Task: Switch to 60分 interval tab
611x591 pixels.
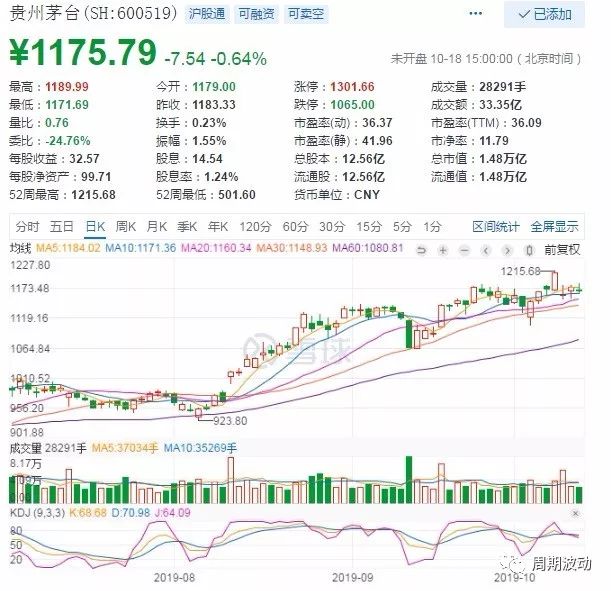Action: [x=295, y=226]
